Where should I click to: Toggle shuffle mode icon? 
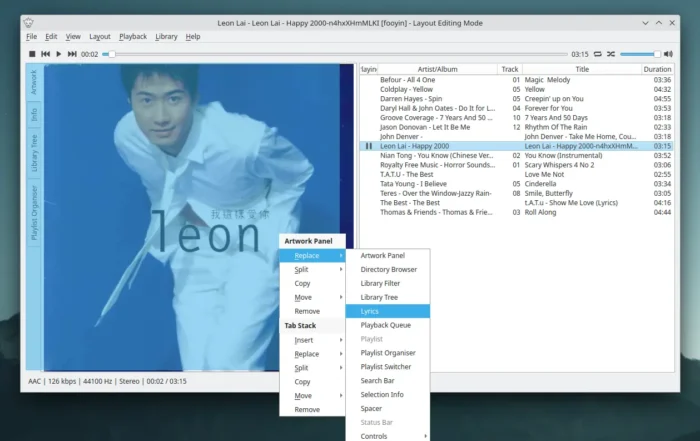[x=611, y=54]
